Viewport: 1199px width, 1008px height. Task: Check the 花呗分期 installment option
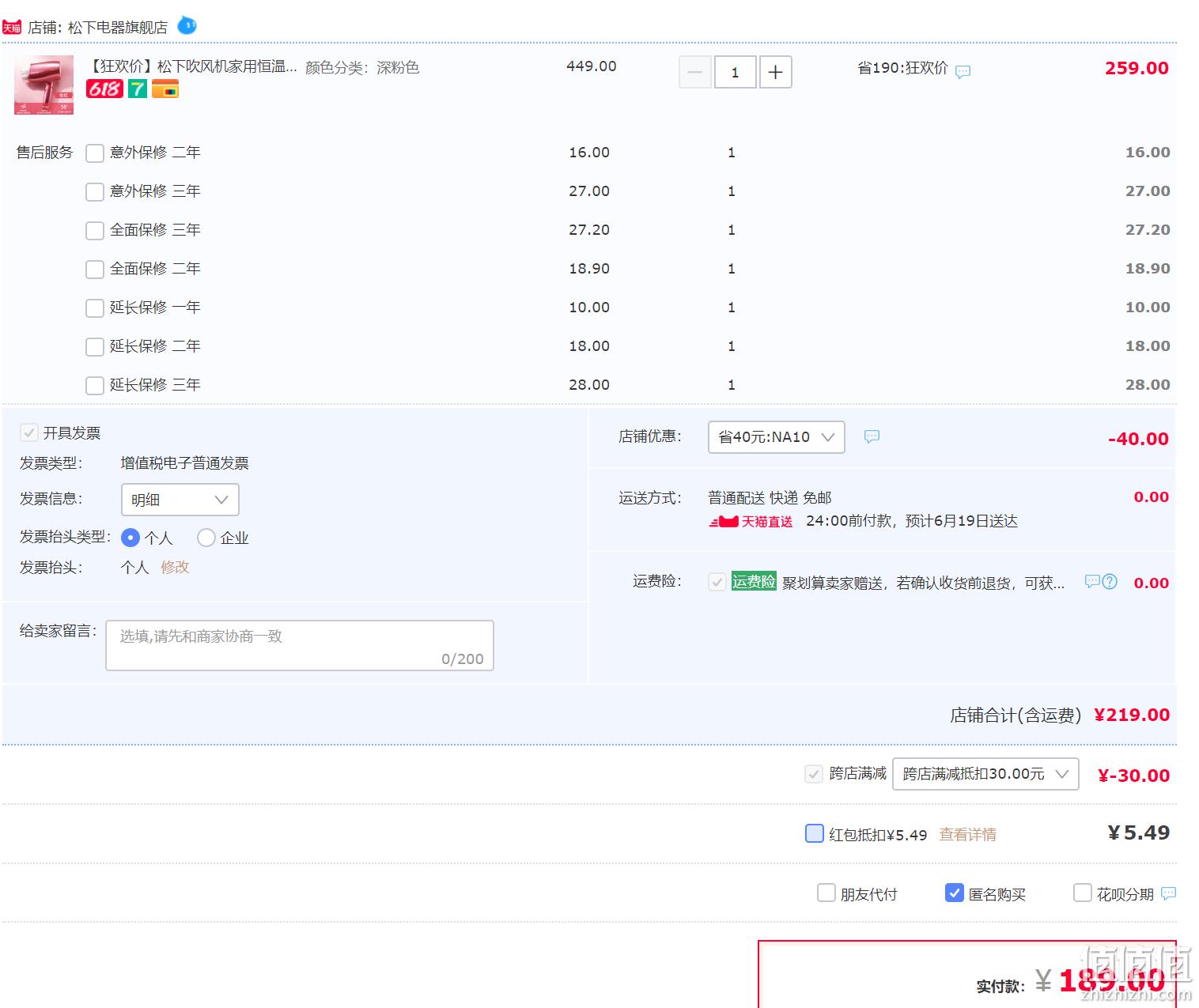(1083, 893)
